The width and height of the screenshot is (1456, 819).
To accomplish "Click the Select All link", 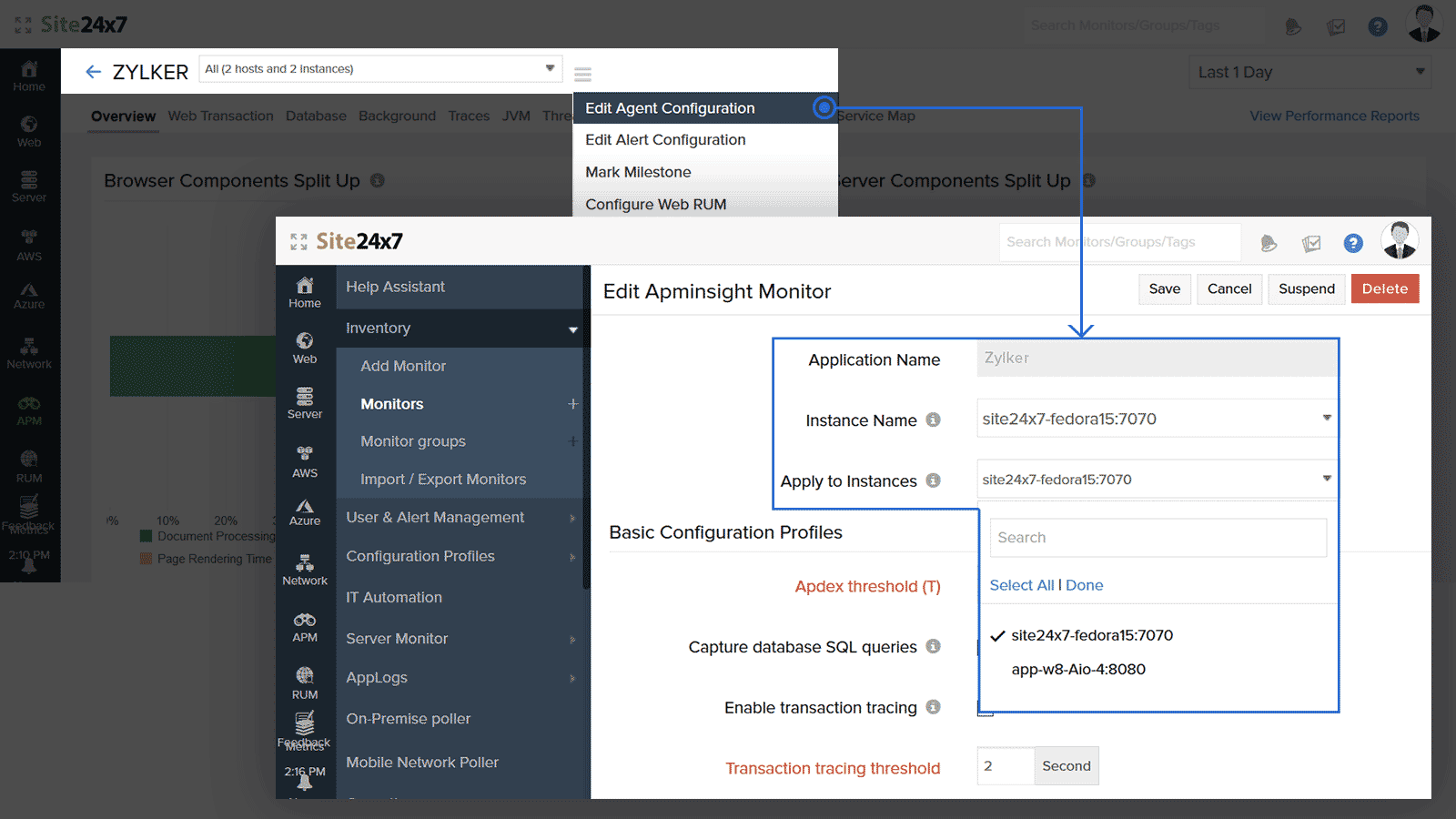I will point(1022,585).
